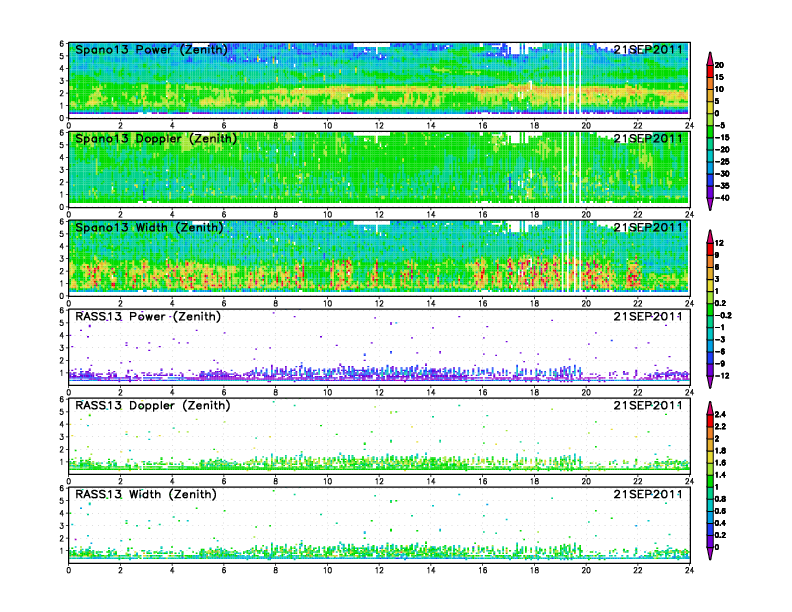Image resolution: width=792 pixels, height=612 pixels.
Task: Click the "Spano13 Doppler (Zenith)" panel title
Action: tap(156, 138)
